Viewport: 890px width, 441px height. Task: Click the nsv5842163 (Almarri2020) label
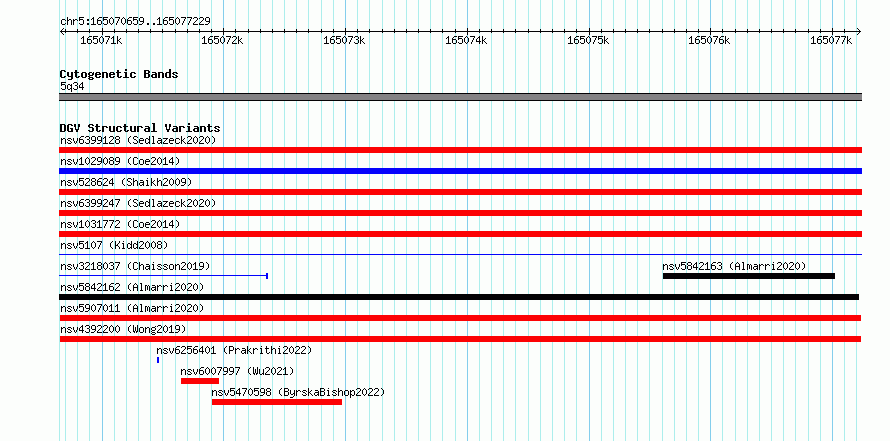click(x=734, y=266)
